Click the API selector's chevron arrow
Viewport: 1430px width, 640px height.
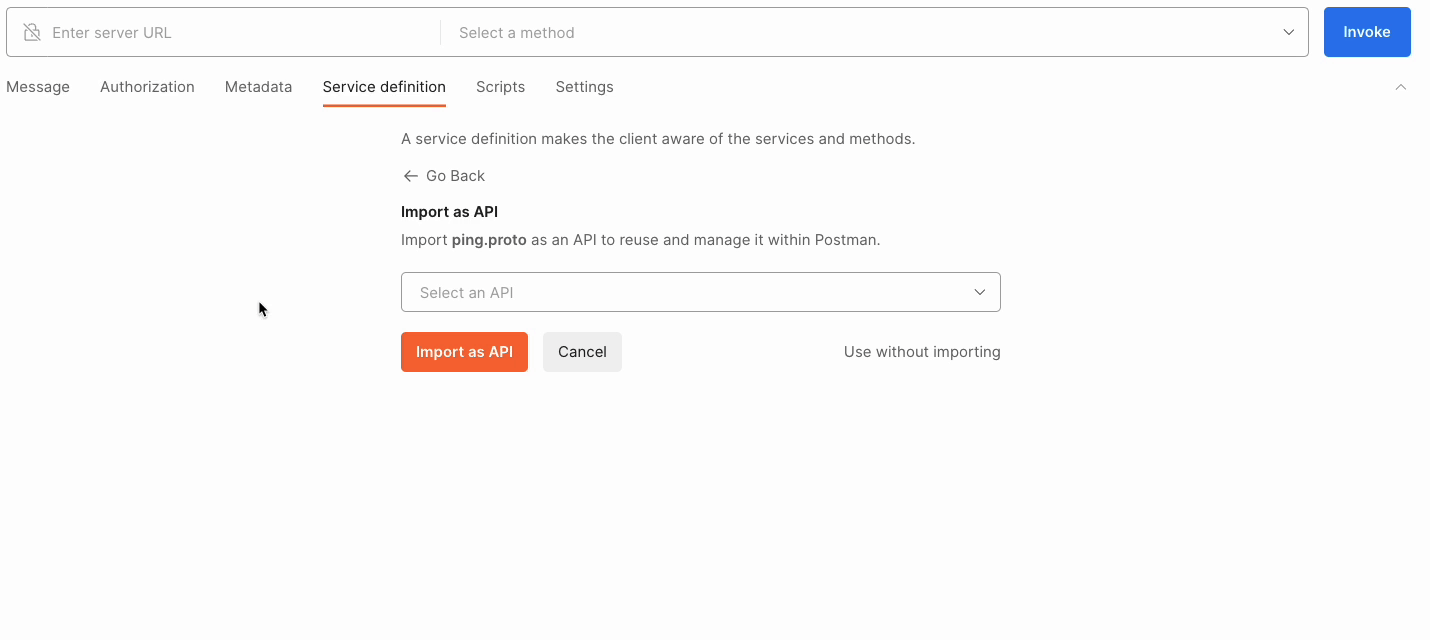tap(979, 292)
